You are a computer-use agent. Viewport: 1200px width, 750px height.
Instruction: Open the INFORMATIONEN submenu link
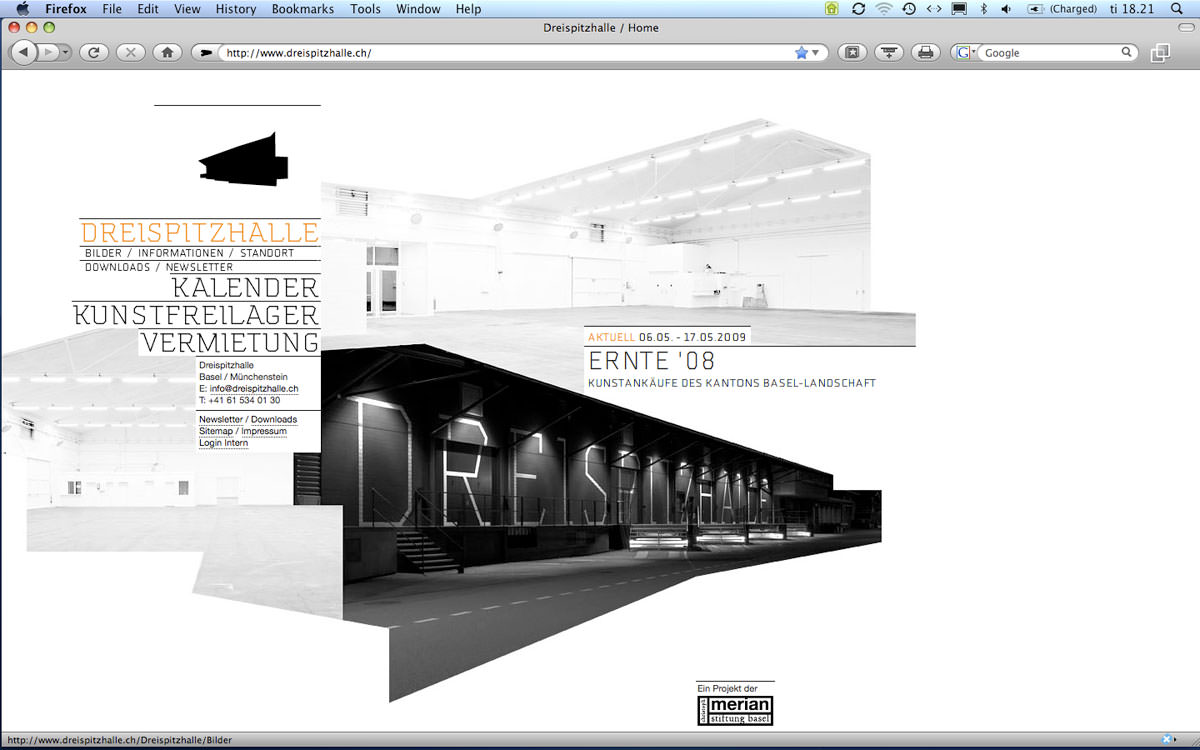click(x=181, y=254)
